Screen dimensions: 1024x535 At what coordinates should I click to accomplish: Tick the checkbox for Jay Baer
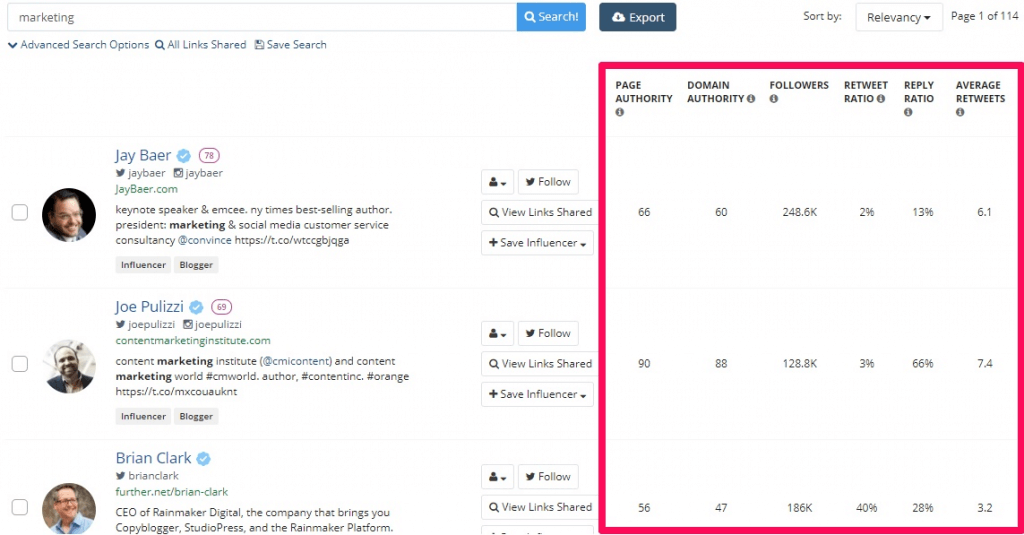click(20, 212)
